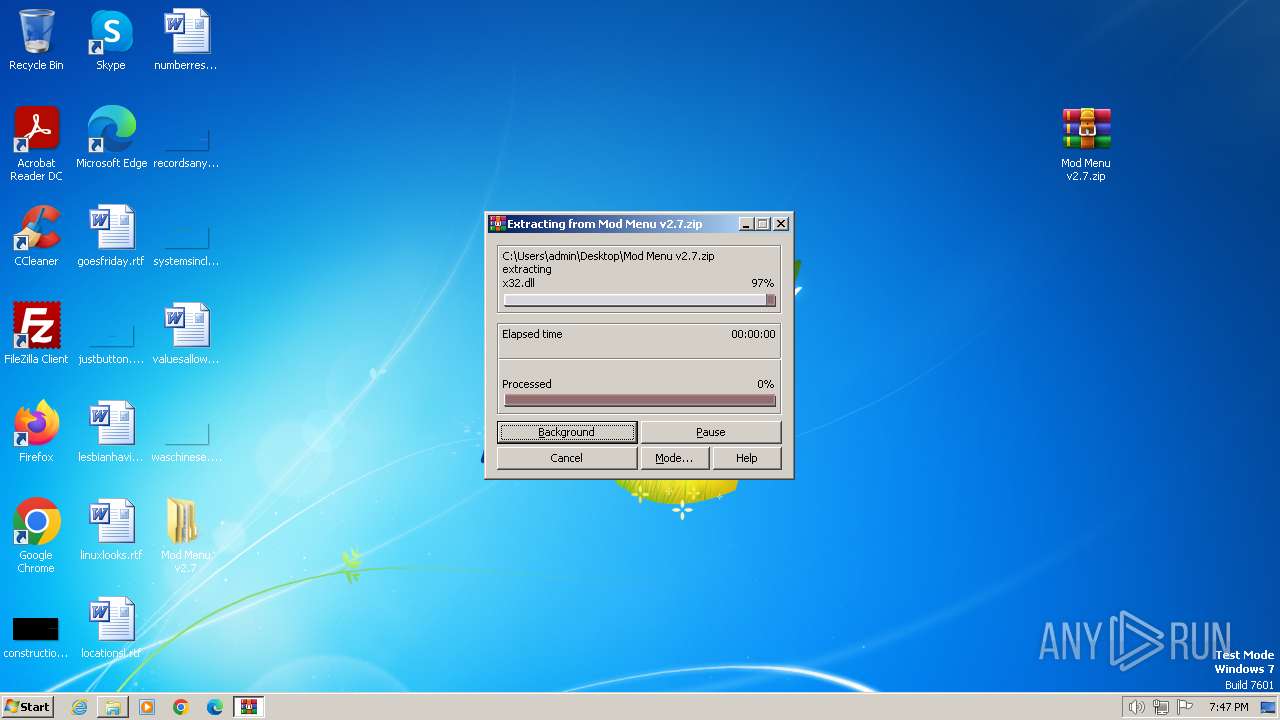Close the extraction dialog
The height and width of the screenshot is (720, 1280).
tap(781, 224)
